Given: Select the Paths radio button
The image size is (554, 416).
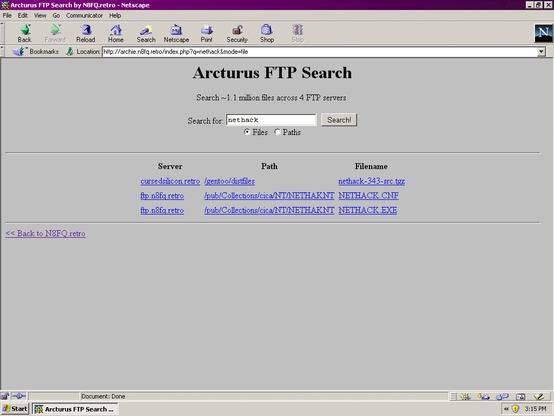Looking at the screenshot, I should coord(277,132).
